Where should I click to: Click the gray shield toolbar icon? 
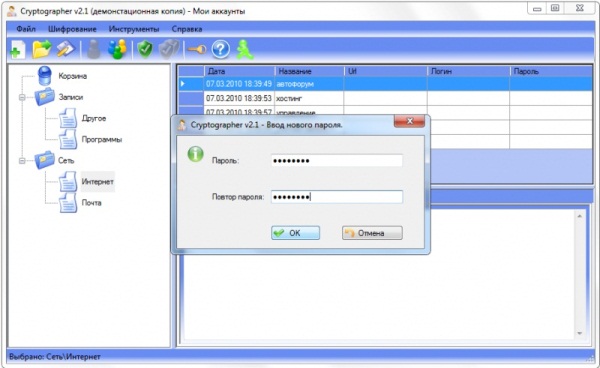[x=169, y=49]
